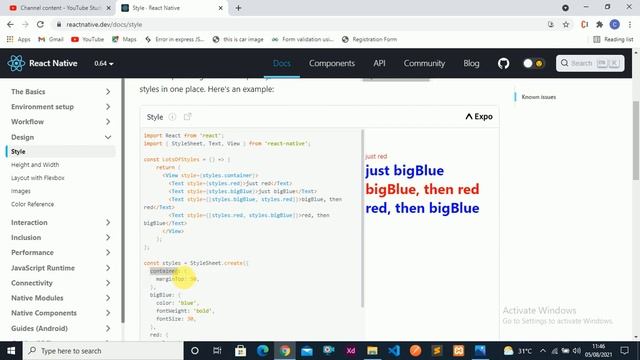This screenshot has height=360, width=640.
Task: Open Microsoft Edge from the taskbar
Action: click(x=262, y=351)
